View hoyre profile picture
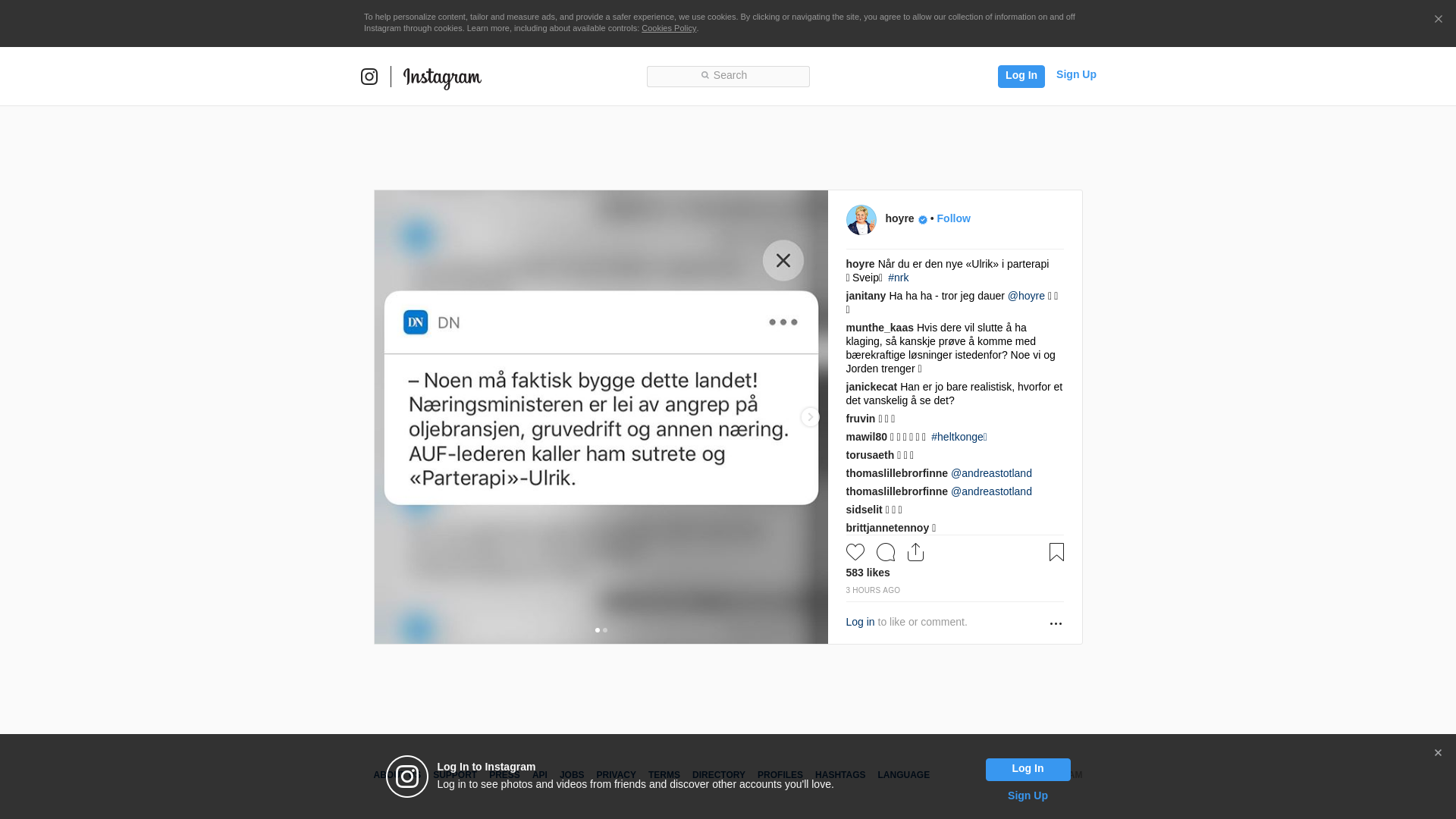 (861, 220)
